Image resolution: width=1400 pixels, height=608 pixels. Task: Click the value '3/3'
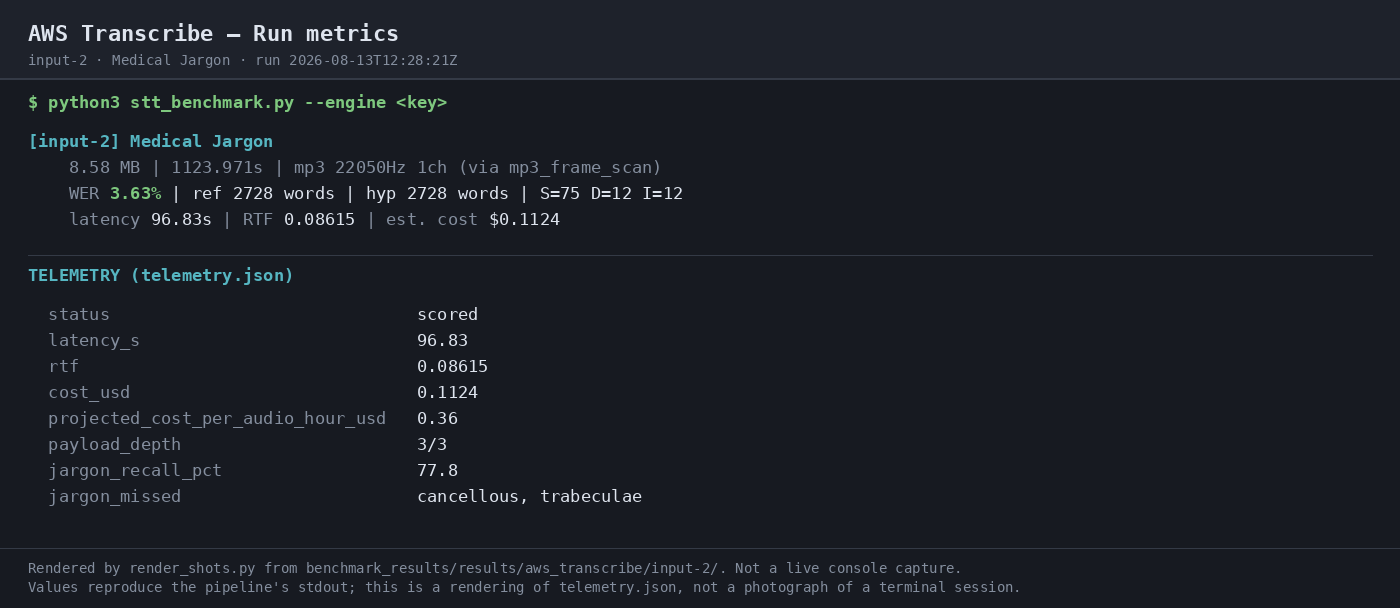click(432, 445)
